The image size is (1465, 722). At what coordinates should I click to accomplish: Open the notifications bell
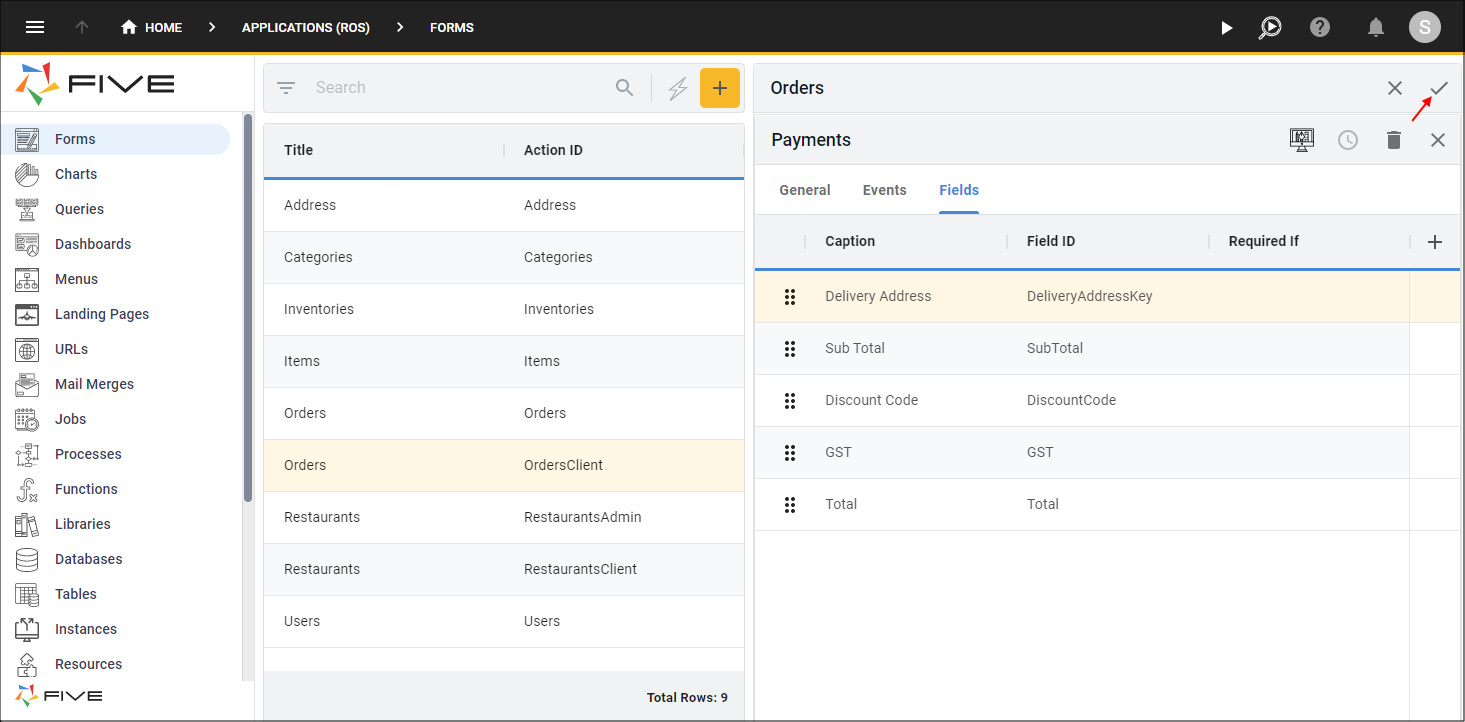click(x=1376, y=27)
